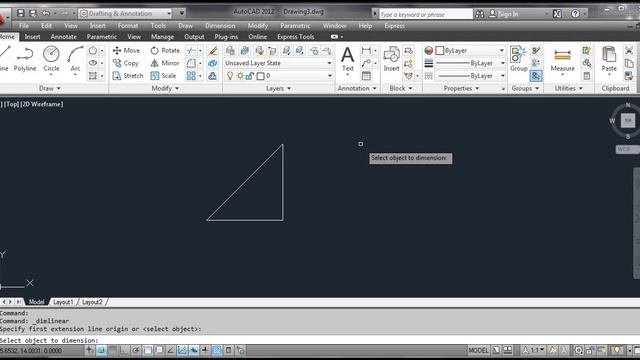Click the color wheel icon in Properties
The height and width of the screenshot is (360, 640).
[x=429, y=51]
